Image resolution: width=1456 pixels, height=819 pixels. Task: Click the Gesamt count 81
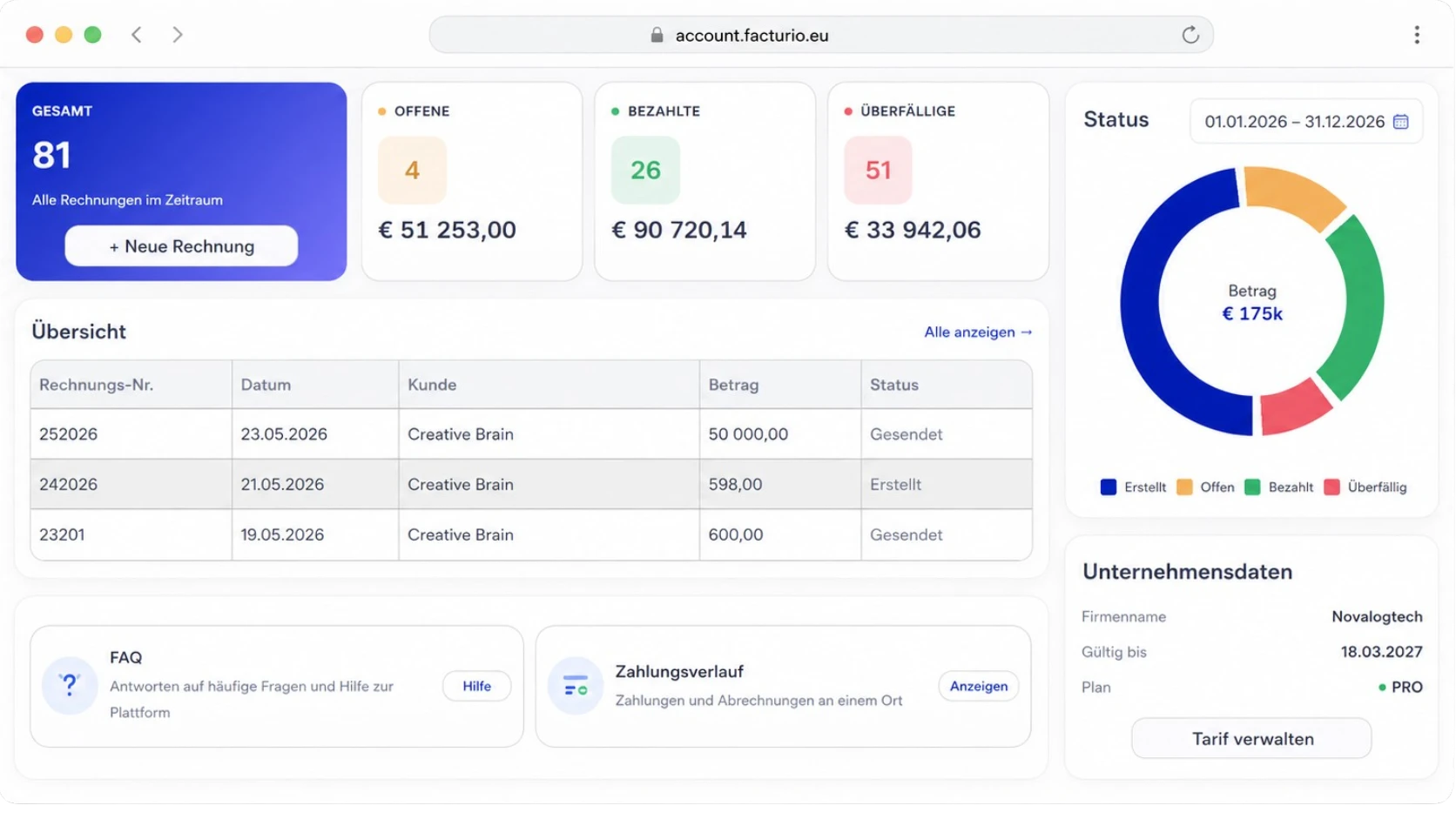point(51,156)
